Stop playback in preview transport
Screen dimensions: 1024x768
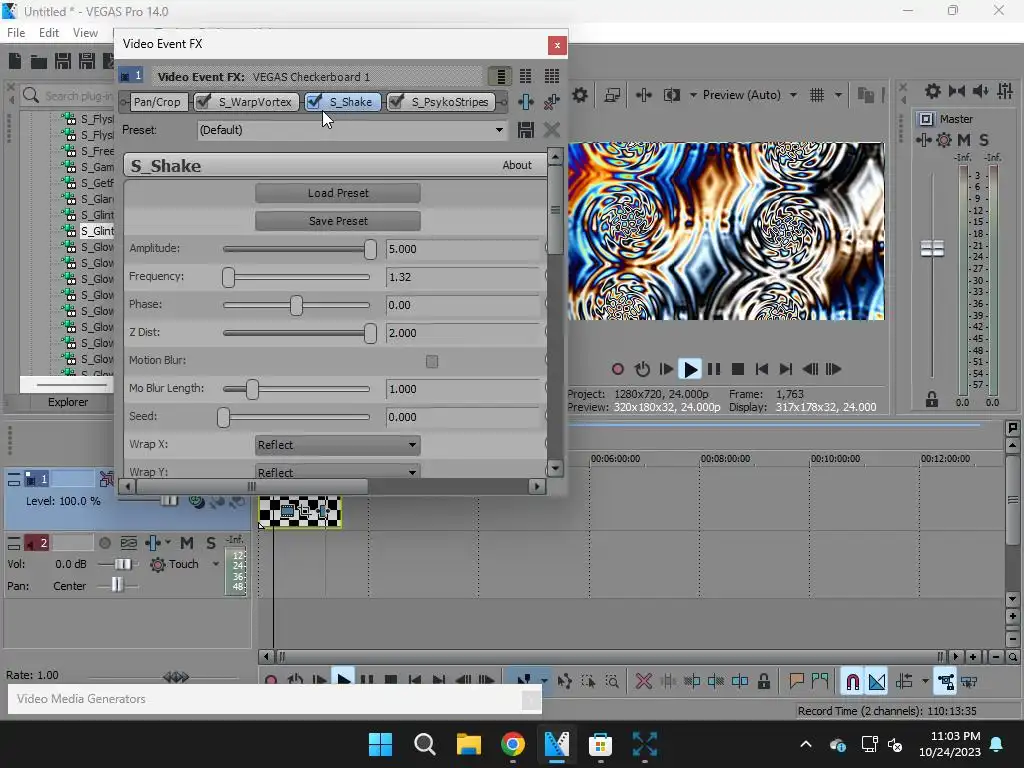coord(738,369)
